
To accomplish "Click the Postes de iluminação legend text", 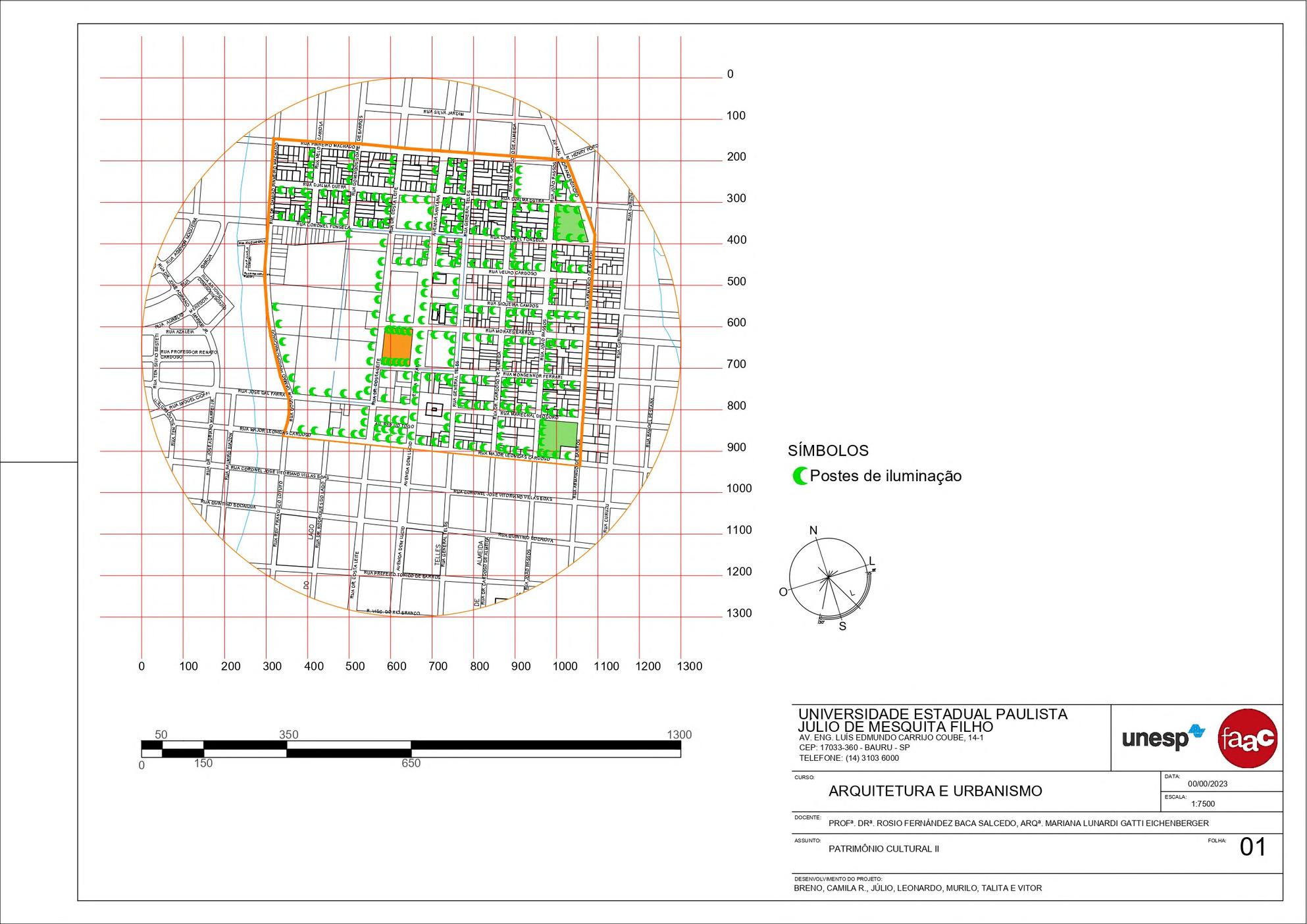I will (x=885, y=476).
